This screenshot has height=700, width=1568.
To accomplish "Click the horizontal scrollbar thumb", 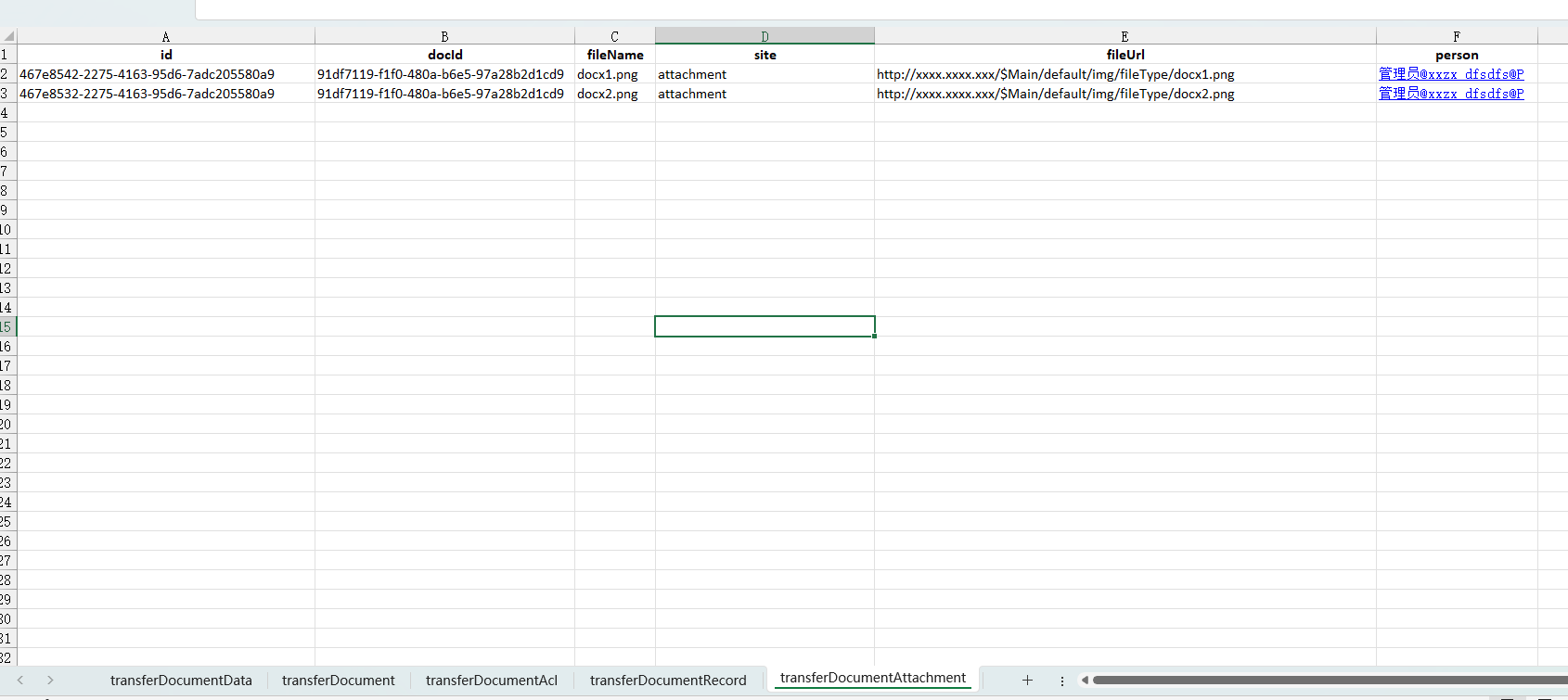I will (1330, 681).
